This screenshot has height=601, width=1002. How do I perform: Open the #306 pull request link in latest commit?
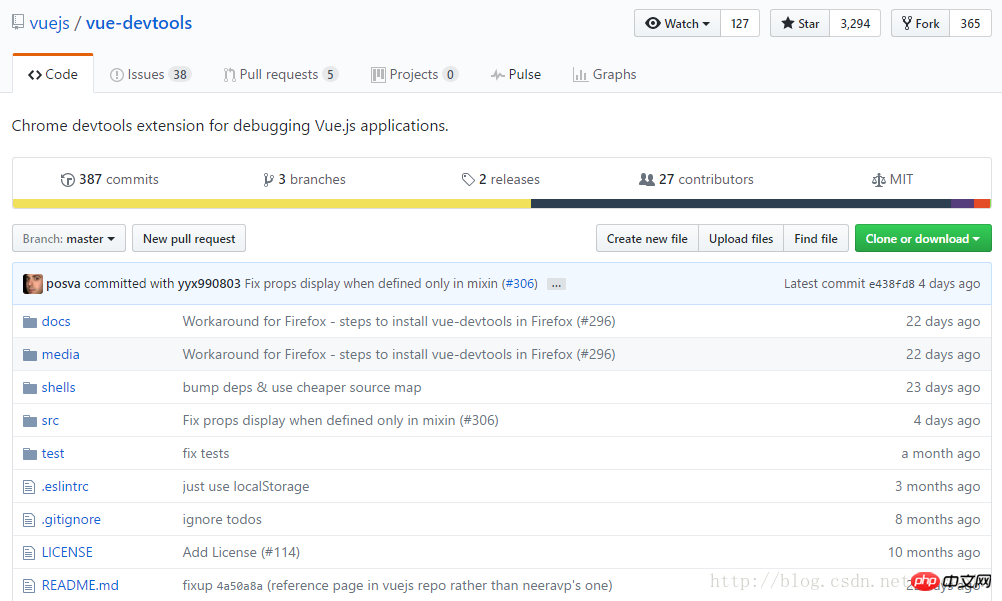tap(521, 284)
